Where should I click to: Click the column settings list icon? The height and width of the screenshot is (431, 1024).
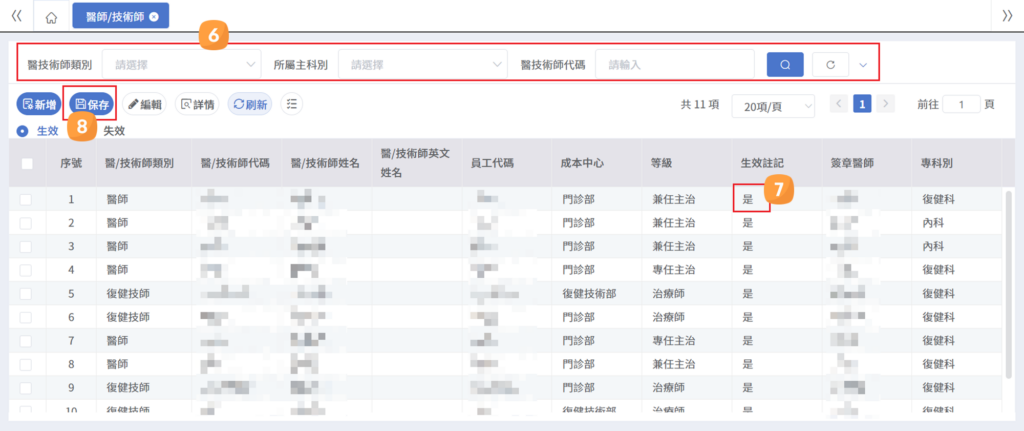[292, 104]
